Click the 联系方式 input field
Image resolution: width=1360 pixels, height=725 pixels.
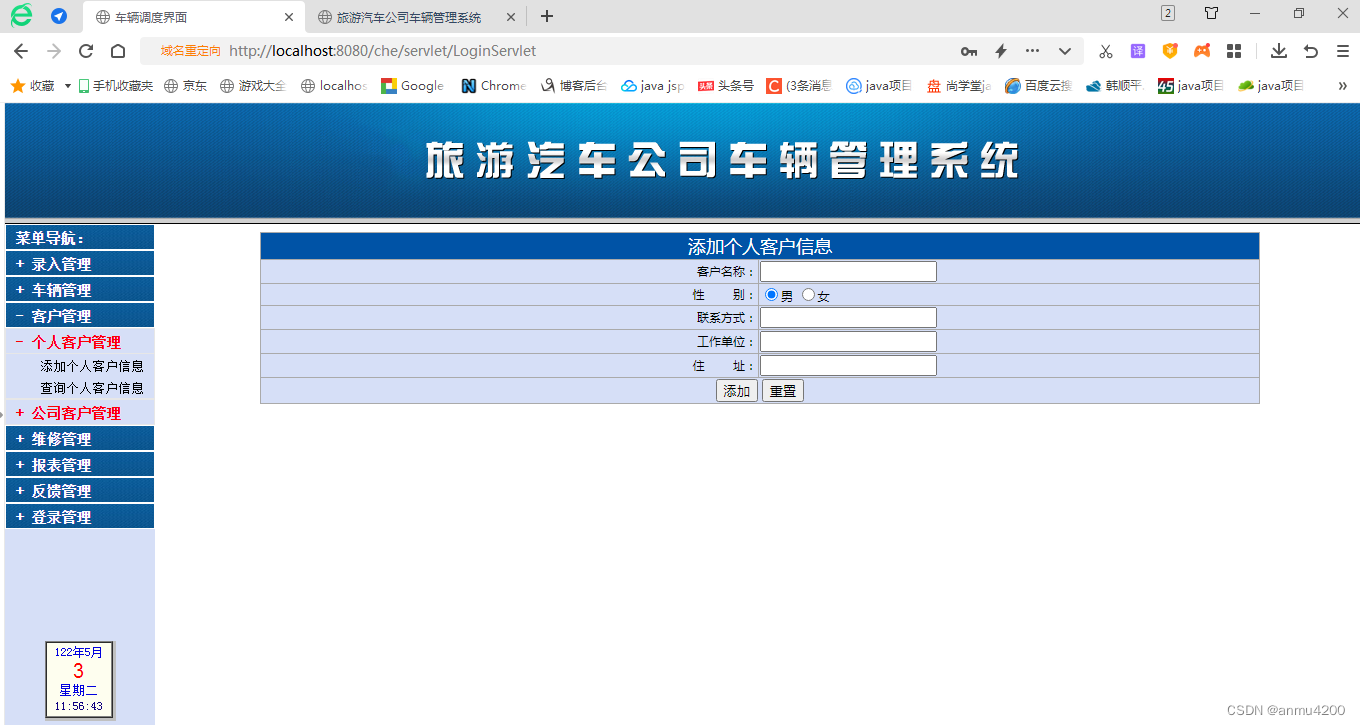click(848, 317)
